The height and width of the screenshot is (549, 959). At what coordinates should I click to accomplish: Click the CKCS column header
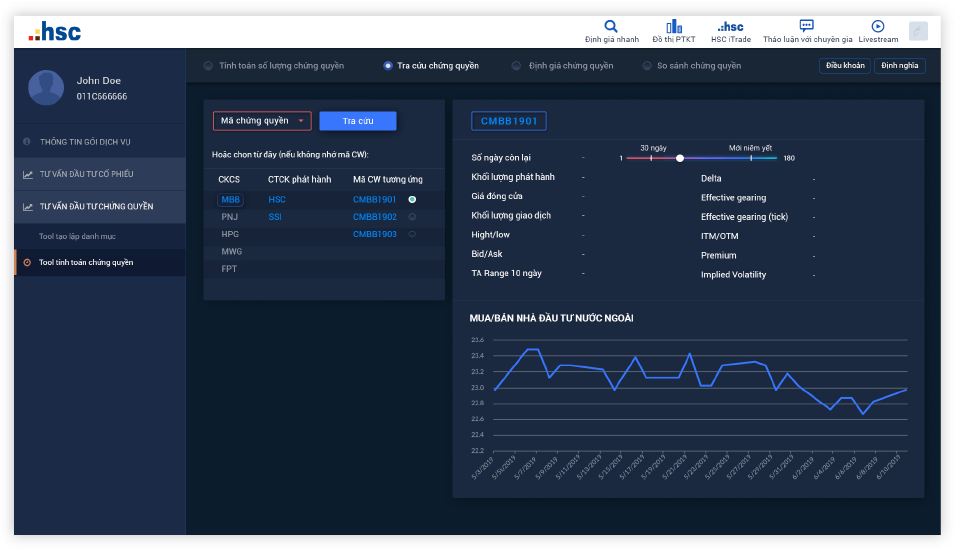(229, 180)
